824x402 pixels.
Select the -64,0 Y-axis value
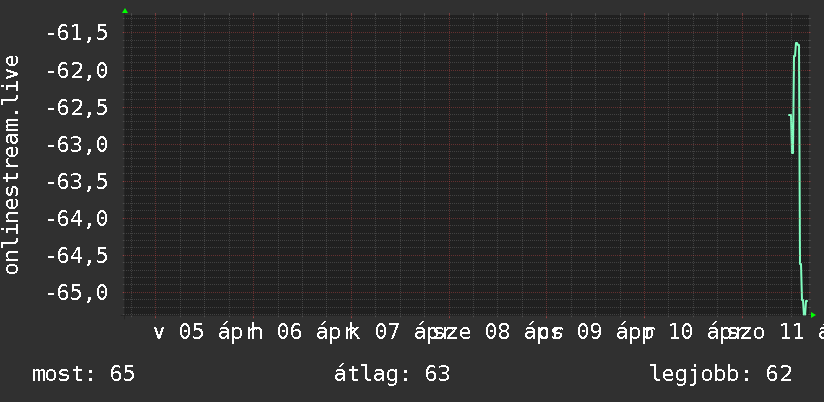pos(76,218)
